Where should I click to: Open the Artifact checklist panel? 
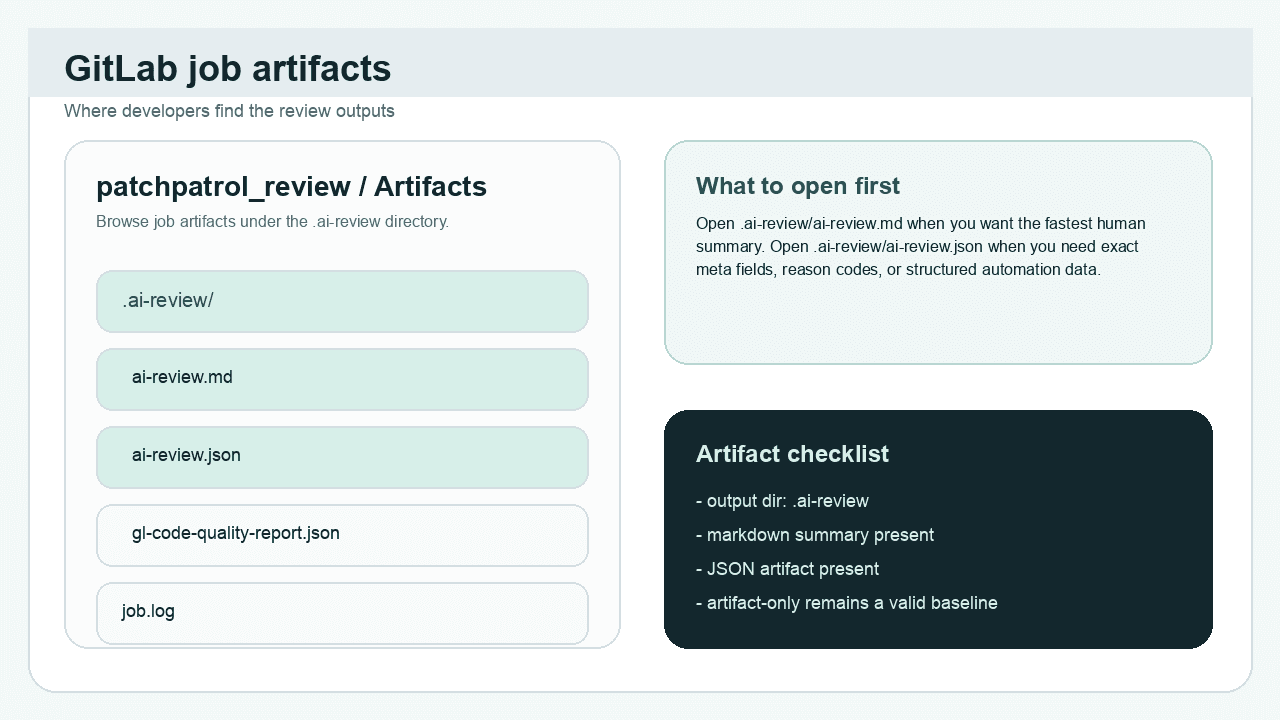point(938,529)
